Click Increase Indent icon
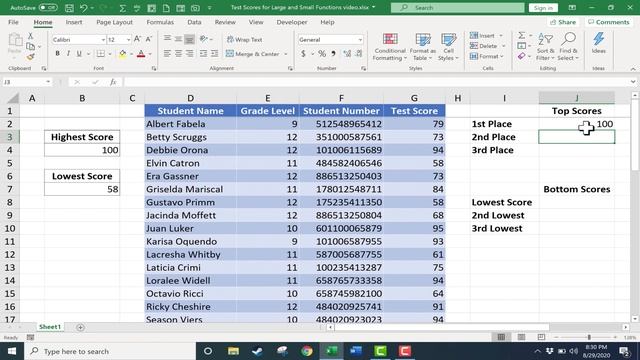Screen dimensions: 640x360 coord(214,53)
